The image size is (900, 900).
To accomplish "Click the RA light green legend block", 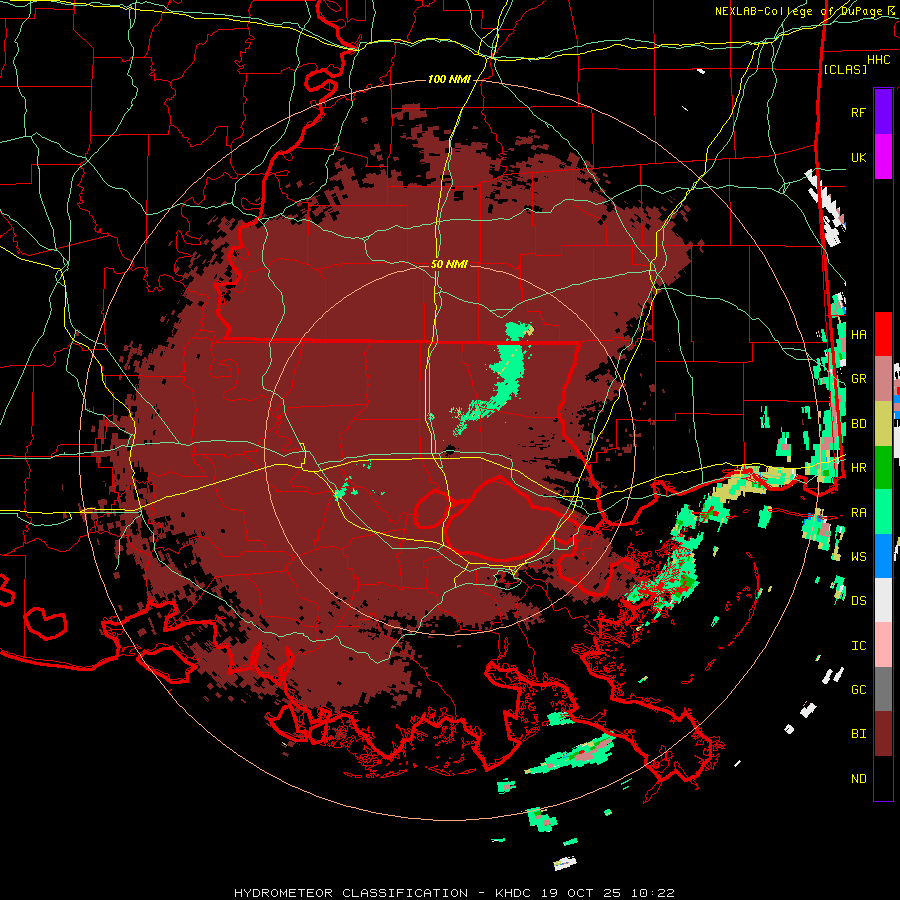I will coord(883,512).
